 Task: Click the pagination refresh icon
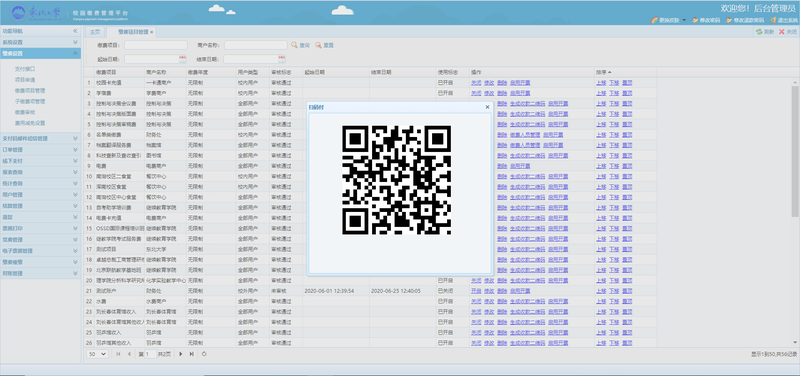coord(204,354)
